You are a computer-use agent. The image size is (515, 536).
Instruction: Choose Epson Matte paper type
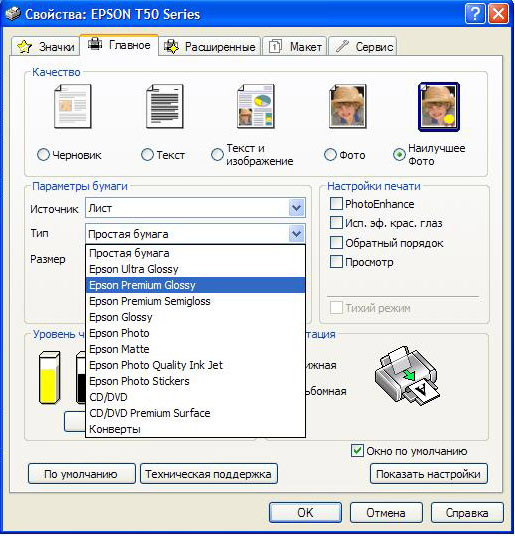tap(195, 349)
